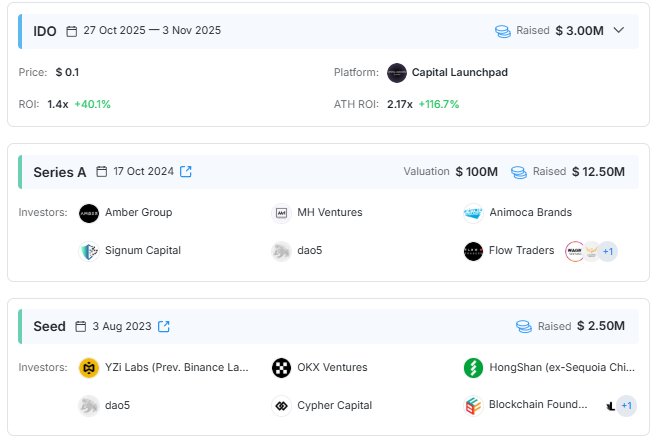The width and height of the screenshot is (658, 444).
Task: Expand the Seed +1 more investors
Action: click(626, 406)
